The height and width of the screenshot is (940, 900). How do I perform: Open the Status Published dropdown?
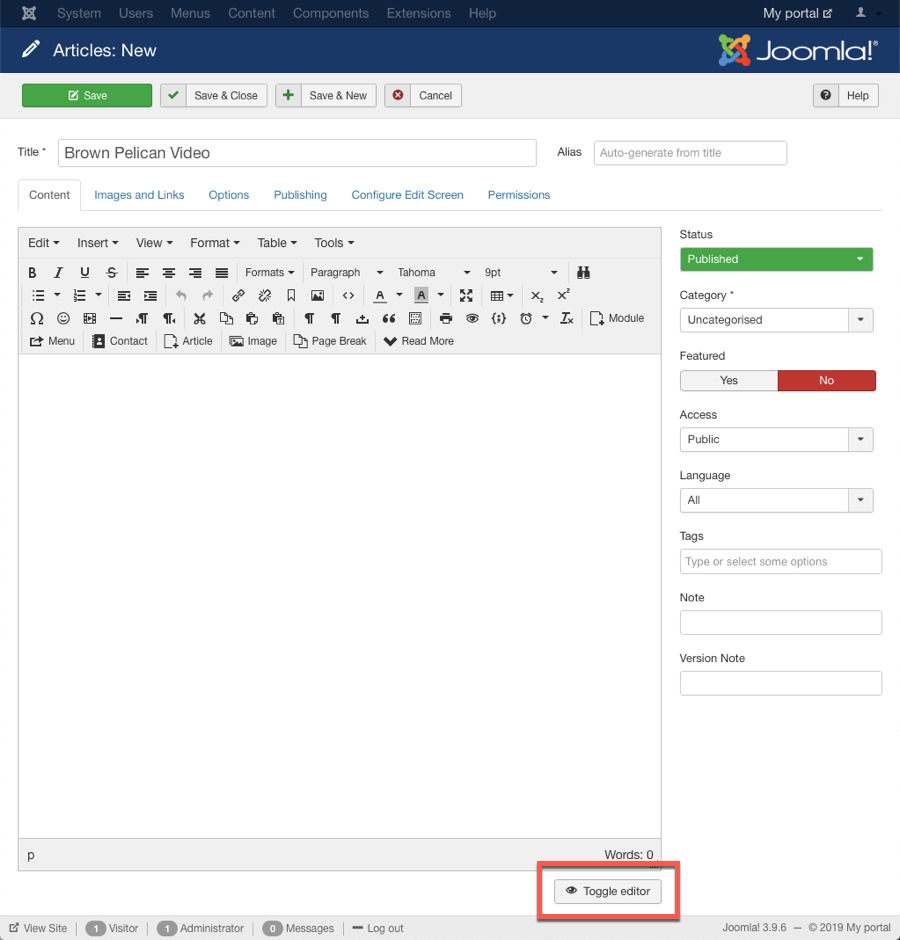pyautogui.click(x=776, y=259)
